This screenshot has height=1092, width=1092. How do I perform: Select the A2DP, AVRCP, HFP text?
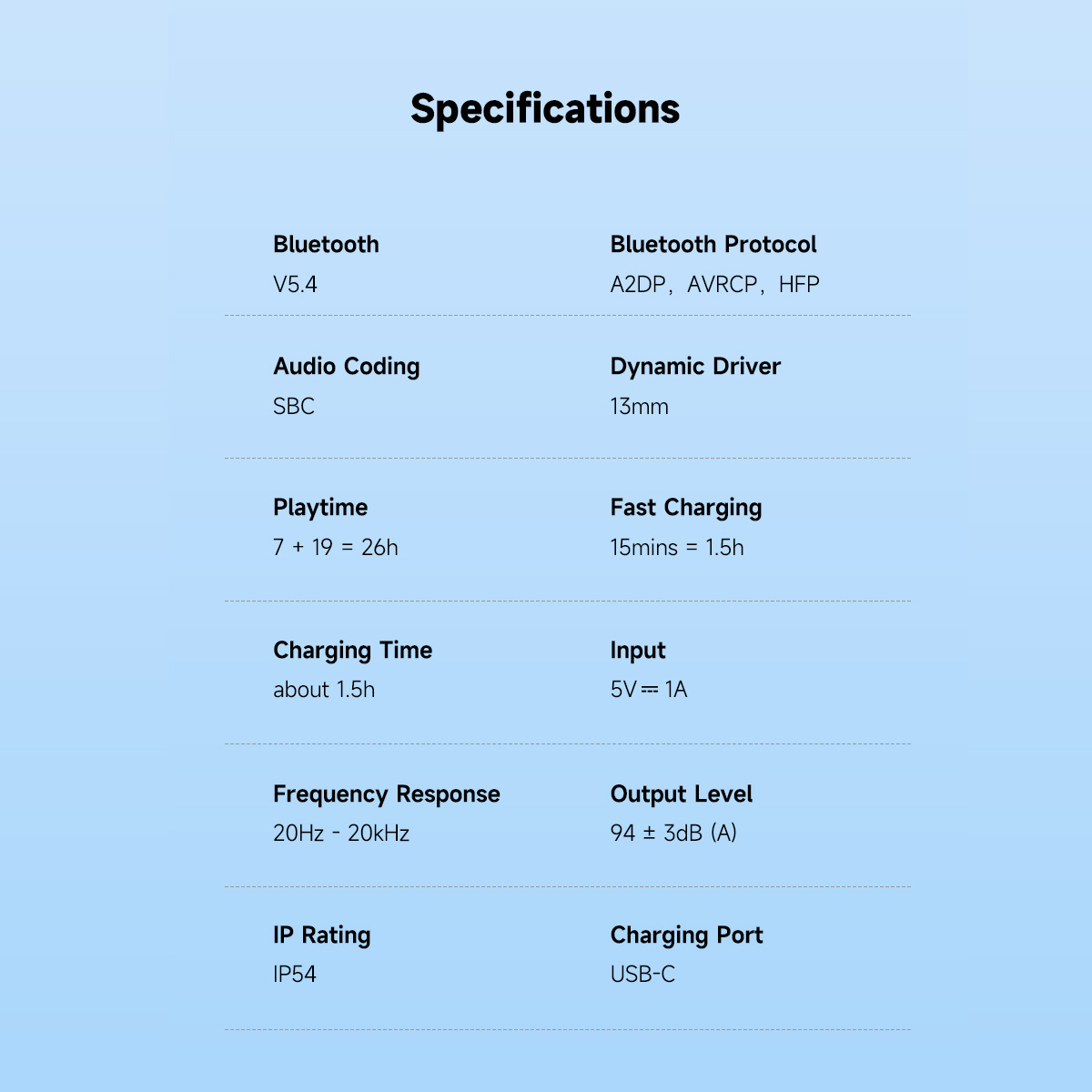(x=714, y=285)
